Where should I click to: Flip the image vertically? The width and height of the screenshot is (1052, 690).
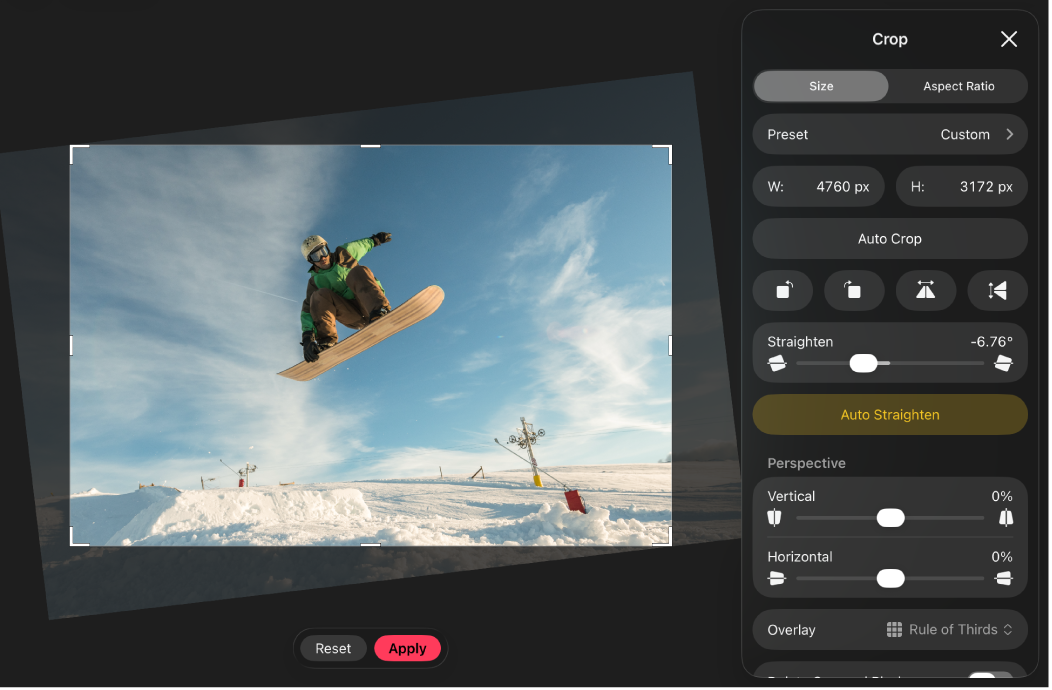click(x=997, y=290)
